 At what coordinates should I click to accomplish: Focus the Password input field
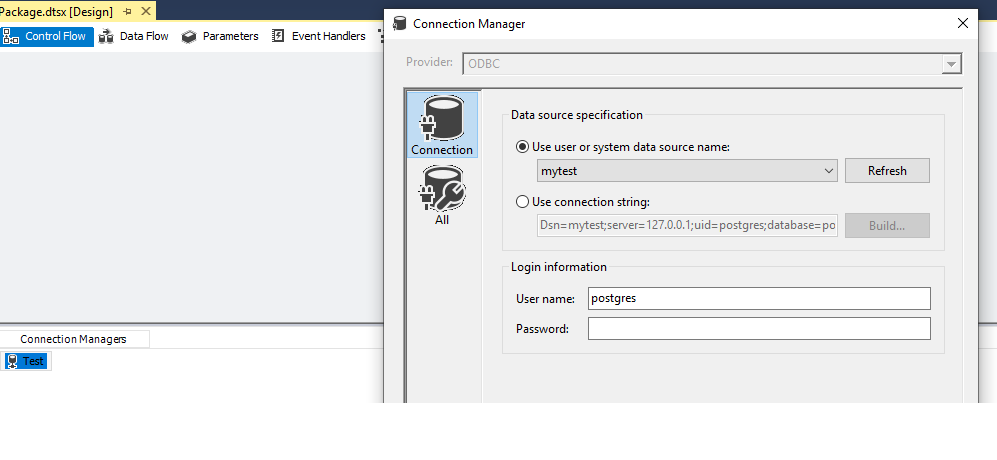click(759, 328)
